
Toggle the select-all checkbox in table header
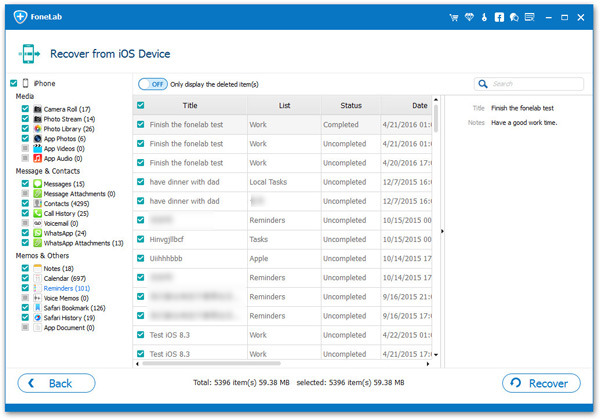point(141,105)
